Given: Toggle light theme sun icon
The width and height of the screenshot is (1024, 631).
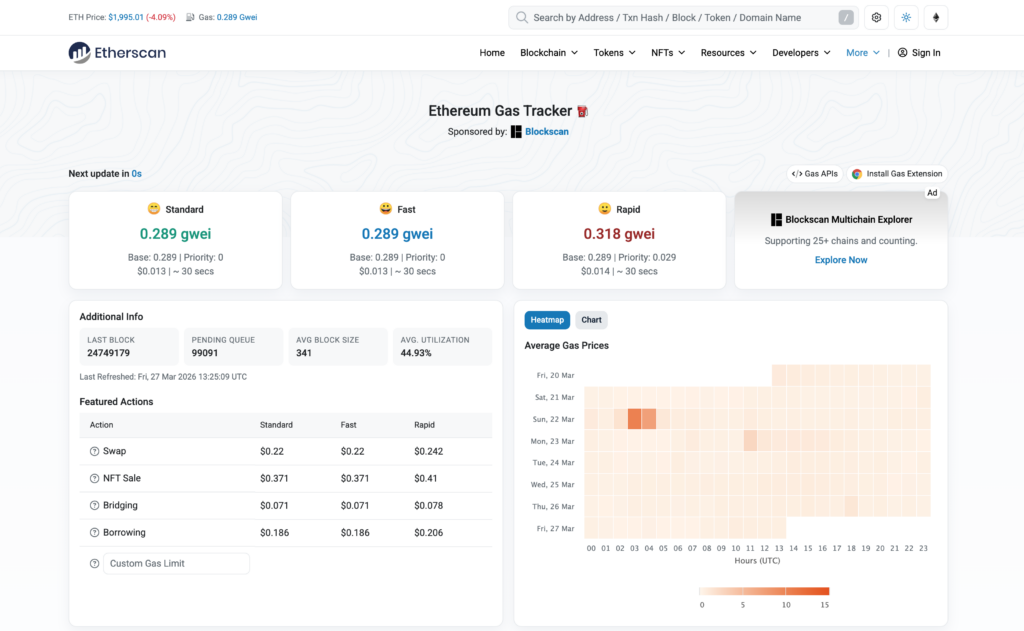Looking at the screenshot, I should [x=906, y=18].
